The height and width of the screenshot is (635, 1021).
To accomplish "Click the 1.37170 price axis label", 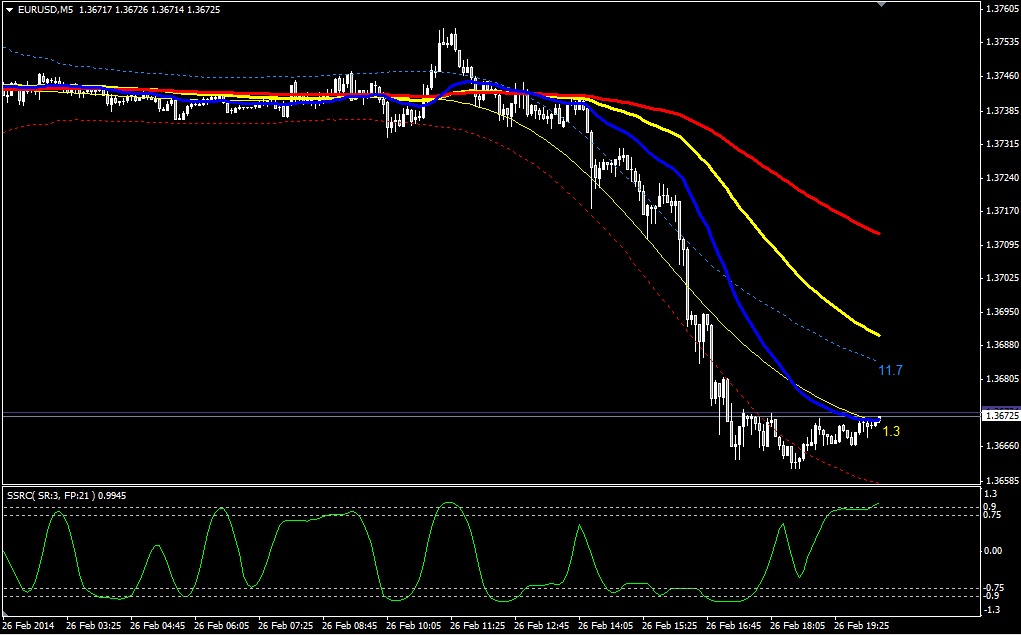I will (x=1003, y=211).
